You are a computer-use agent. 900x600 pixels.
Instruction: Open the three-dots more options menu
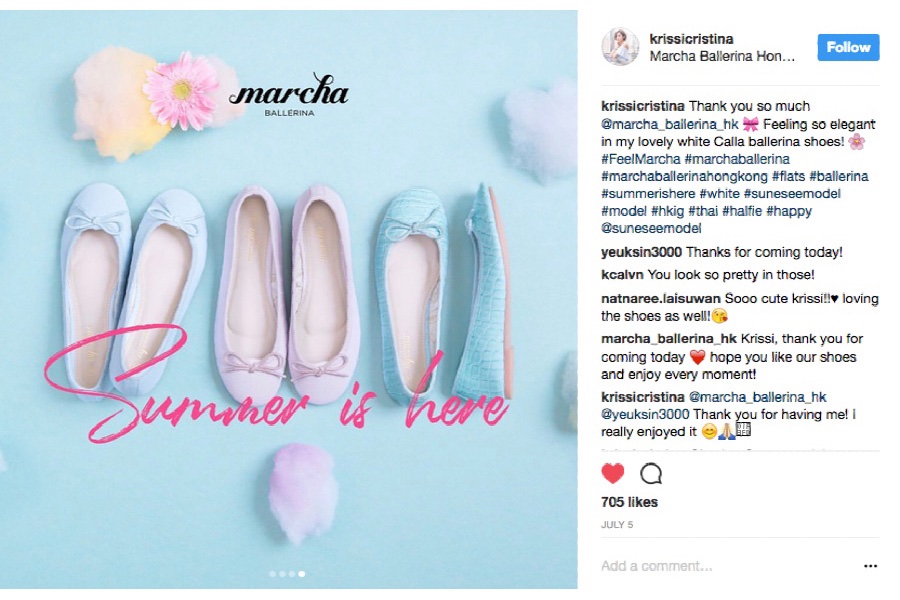coord(870,566)
